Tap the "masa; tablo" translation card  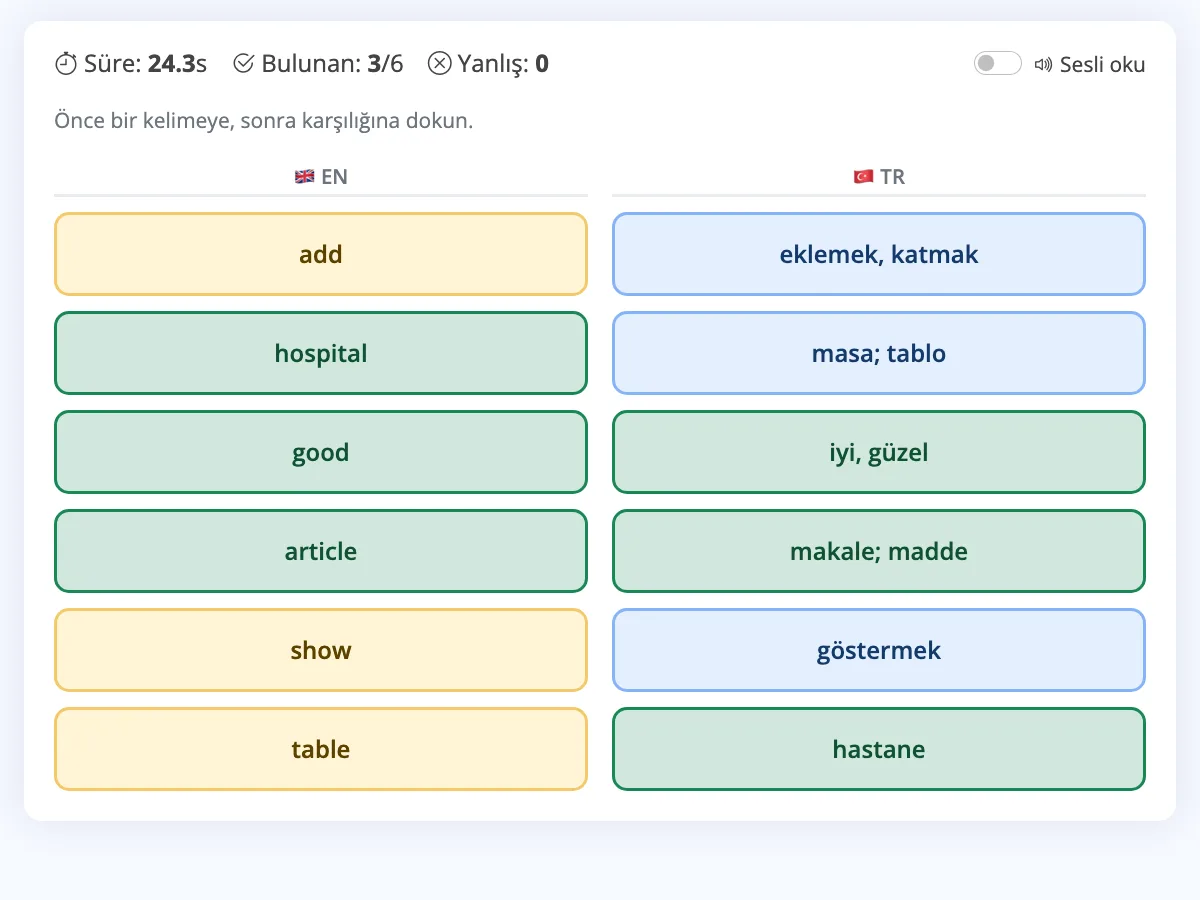[x=879, y=353]
